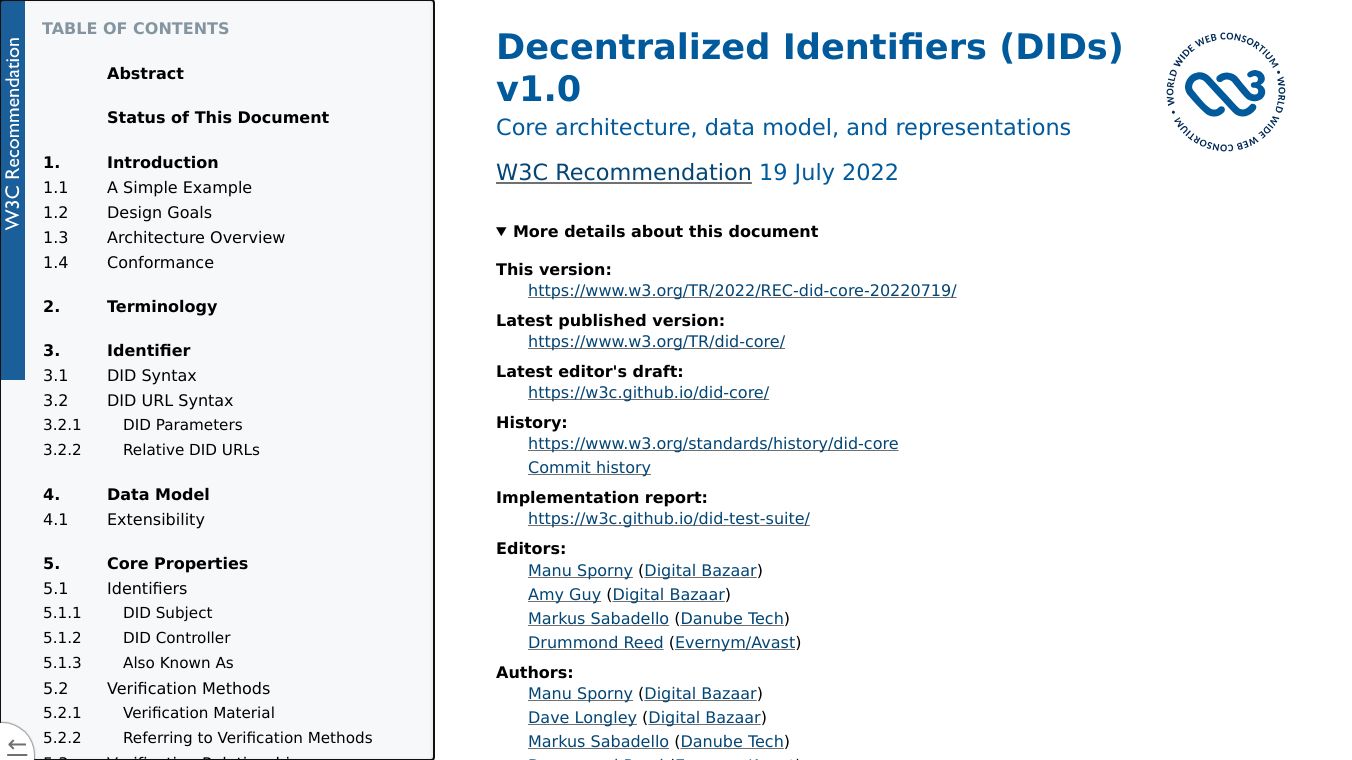
Task: Open 3.2 DID URL Syntax
Action: tap(138, 400)
